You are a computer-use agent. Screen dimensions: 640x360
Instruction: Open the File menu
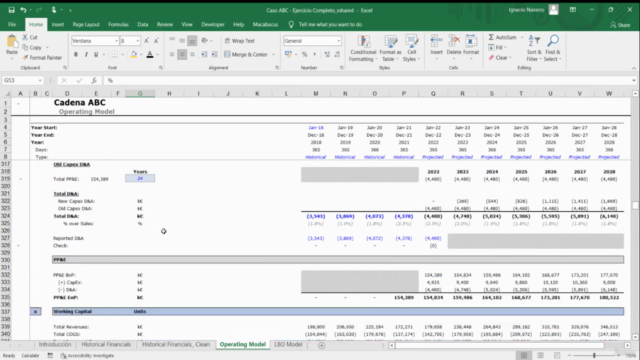click(12, 24)
